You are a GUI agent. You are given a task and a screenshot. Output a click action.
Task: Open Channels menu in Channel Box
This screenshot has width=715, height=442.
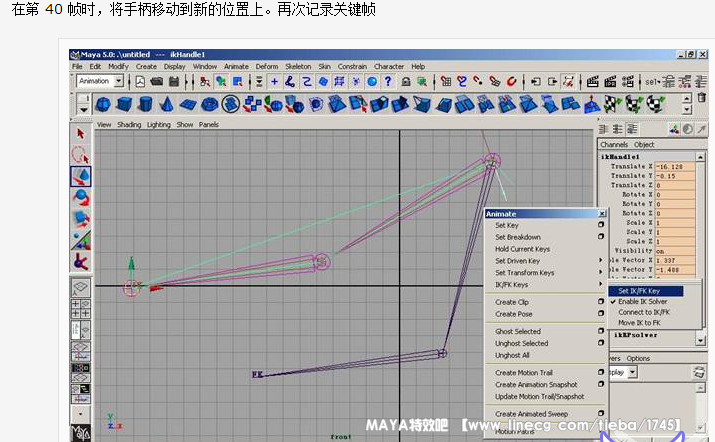click(614, 145)
